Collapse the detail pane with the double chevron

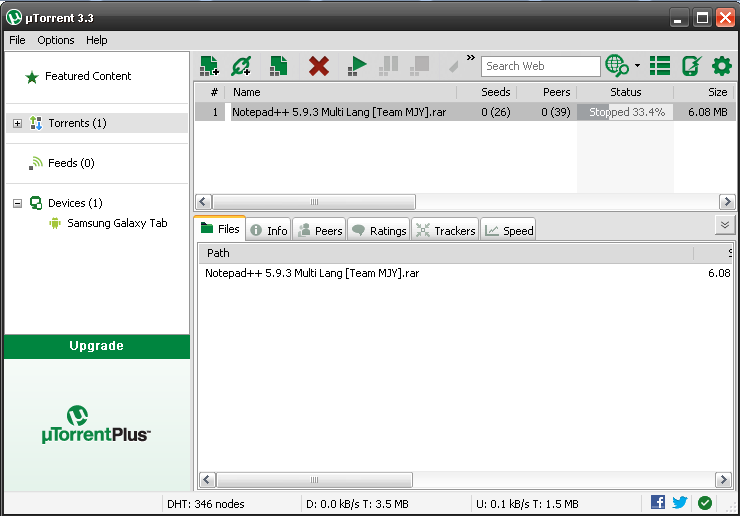click(x=725, y=225)
